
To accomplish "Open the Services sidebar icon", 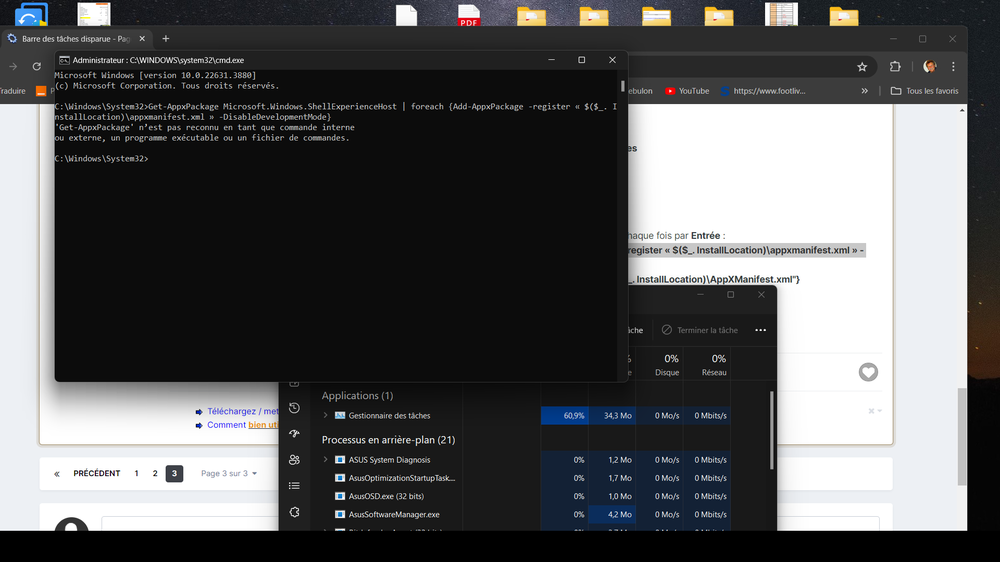I will pos(294,512).
